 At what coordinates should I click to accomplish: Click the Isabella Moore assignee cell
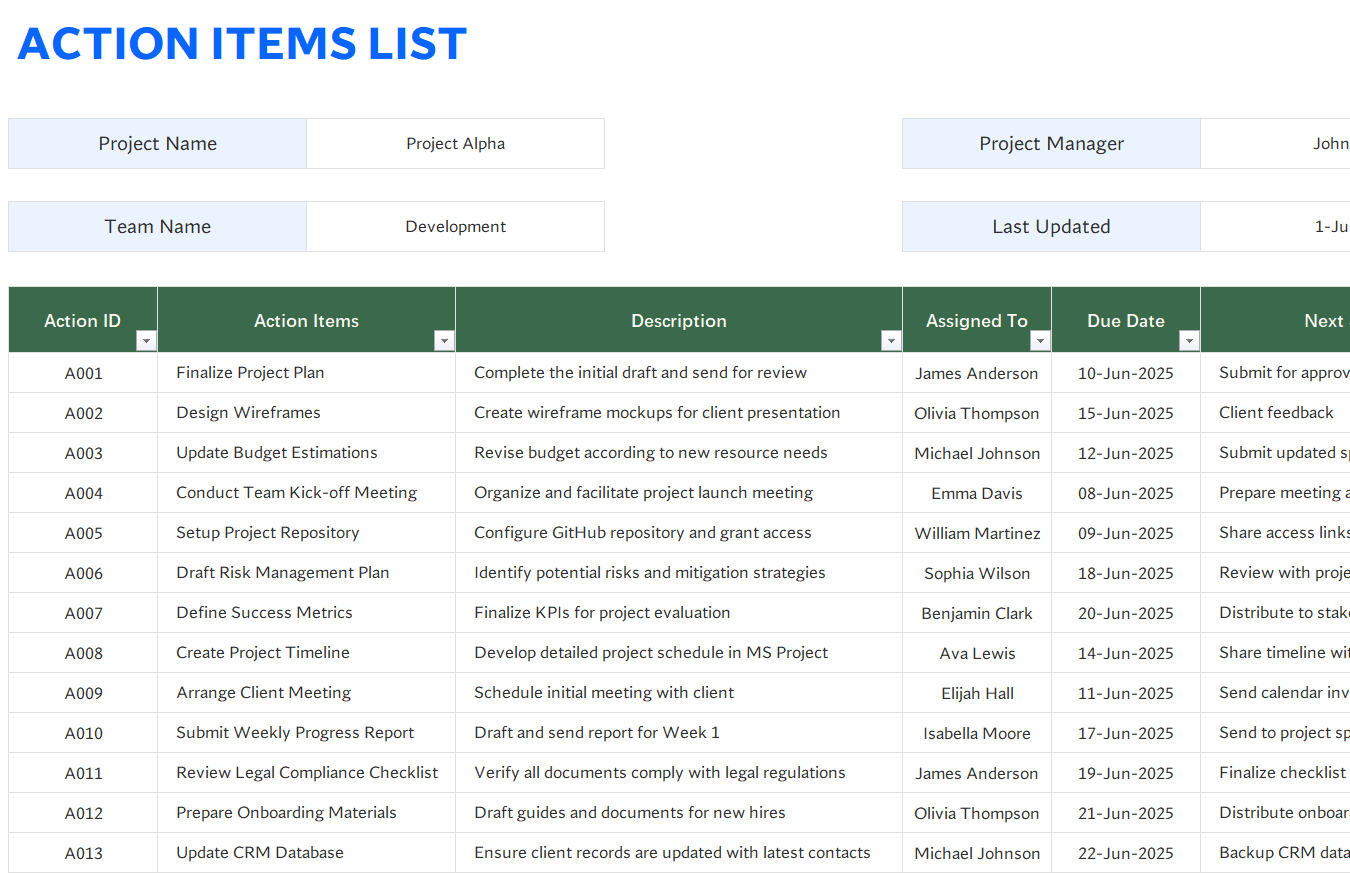tap(977, 733)
